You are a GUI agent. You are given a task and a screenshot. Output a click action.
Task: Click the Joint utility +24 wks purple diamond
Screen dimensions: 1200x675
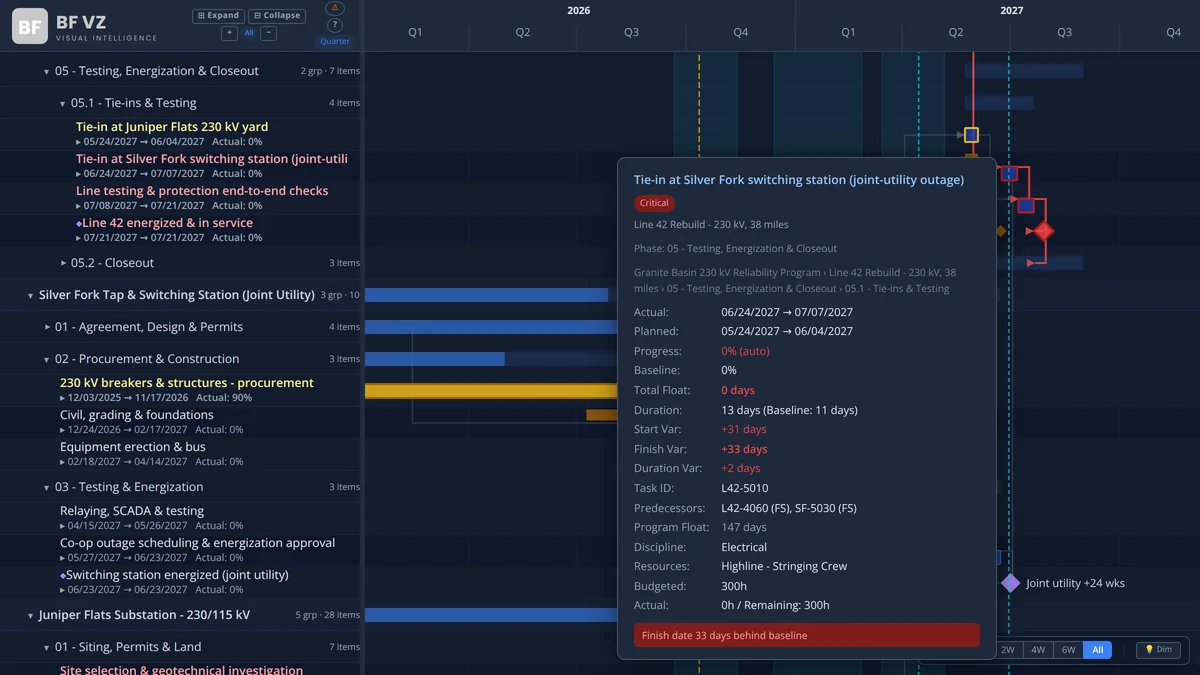[x=1011, y=583]
